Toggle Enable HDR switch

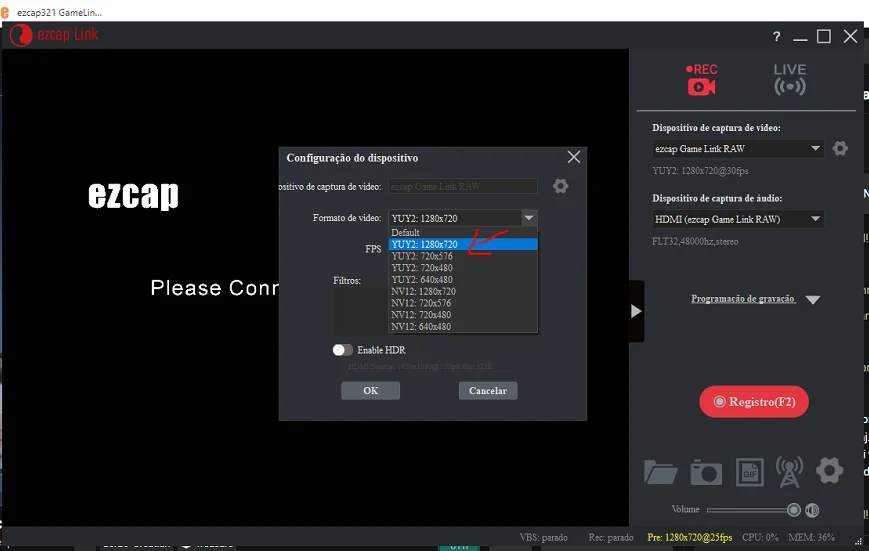click(343, 350)
